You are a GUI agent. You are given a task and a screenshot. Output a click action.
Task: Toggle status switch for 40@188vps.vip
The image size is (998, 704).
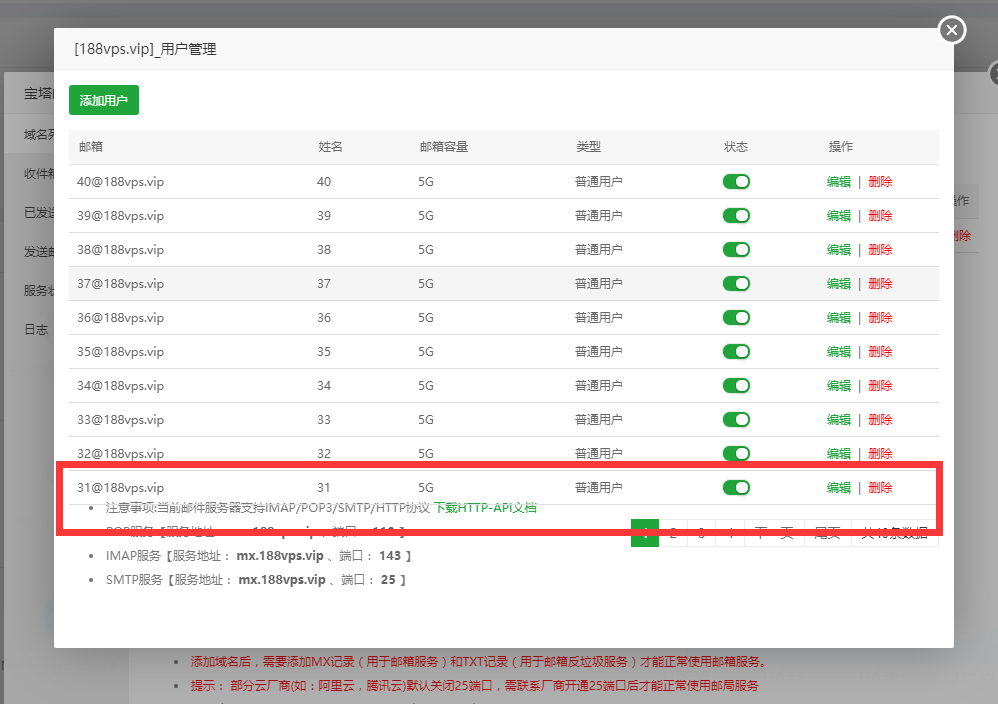[x=736, y=181]
